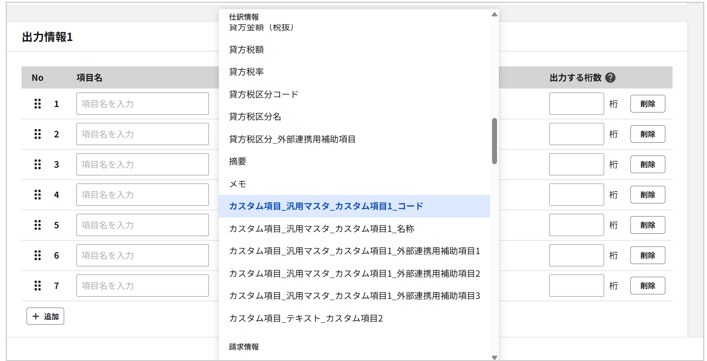This screenshot has height=361, width=707.
Task: Click the 項目名 input field in row 4
Action: click(142, 195)
